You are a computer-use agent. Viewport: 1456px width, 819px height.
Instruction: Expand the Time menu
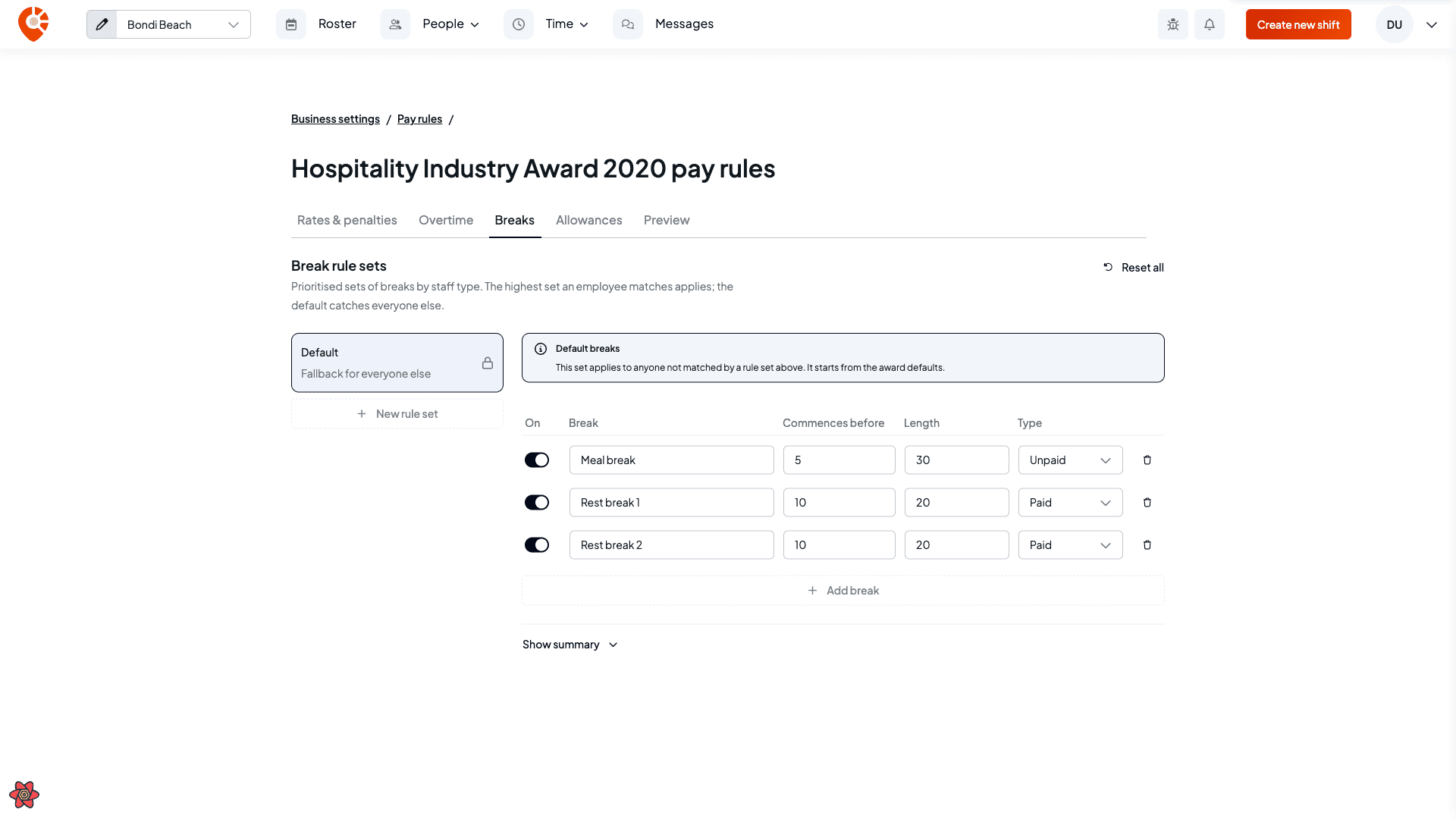tap(566, 24)
